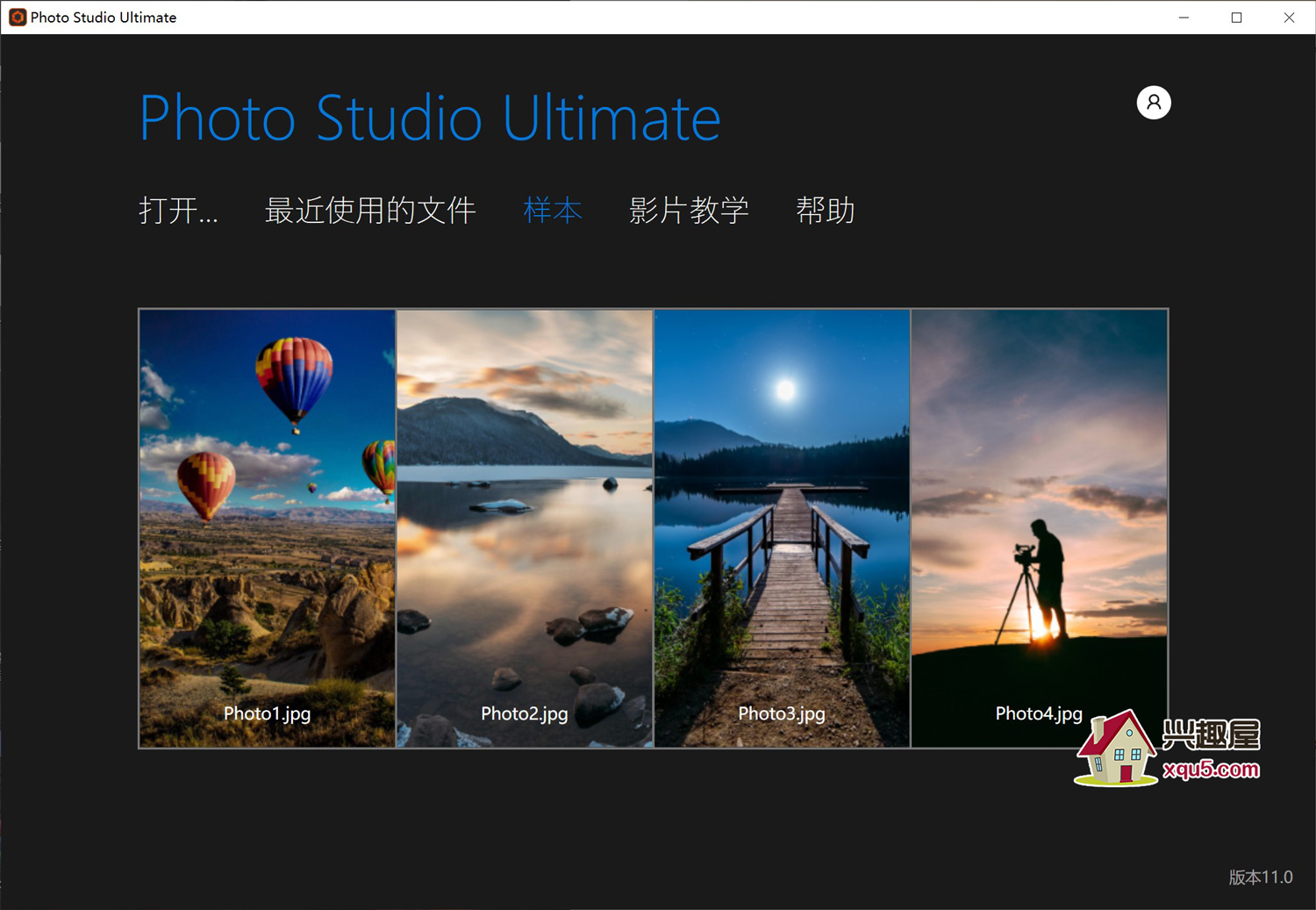
Task: Click the 版本11.0 version label
Action: click(x=1261, y=877)
